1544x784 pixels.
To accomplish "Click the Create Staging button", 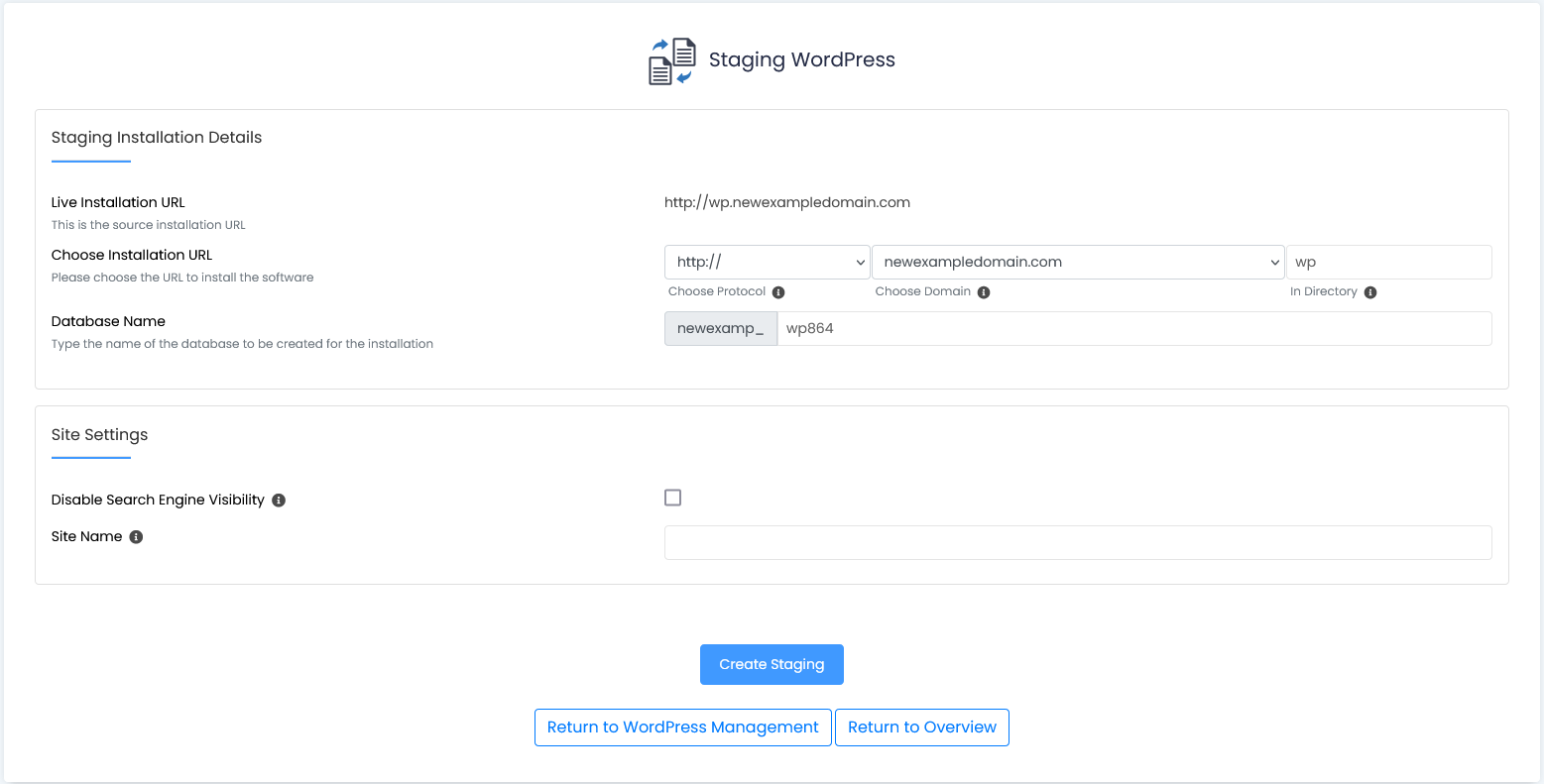I will click(772, 665).
